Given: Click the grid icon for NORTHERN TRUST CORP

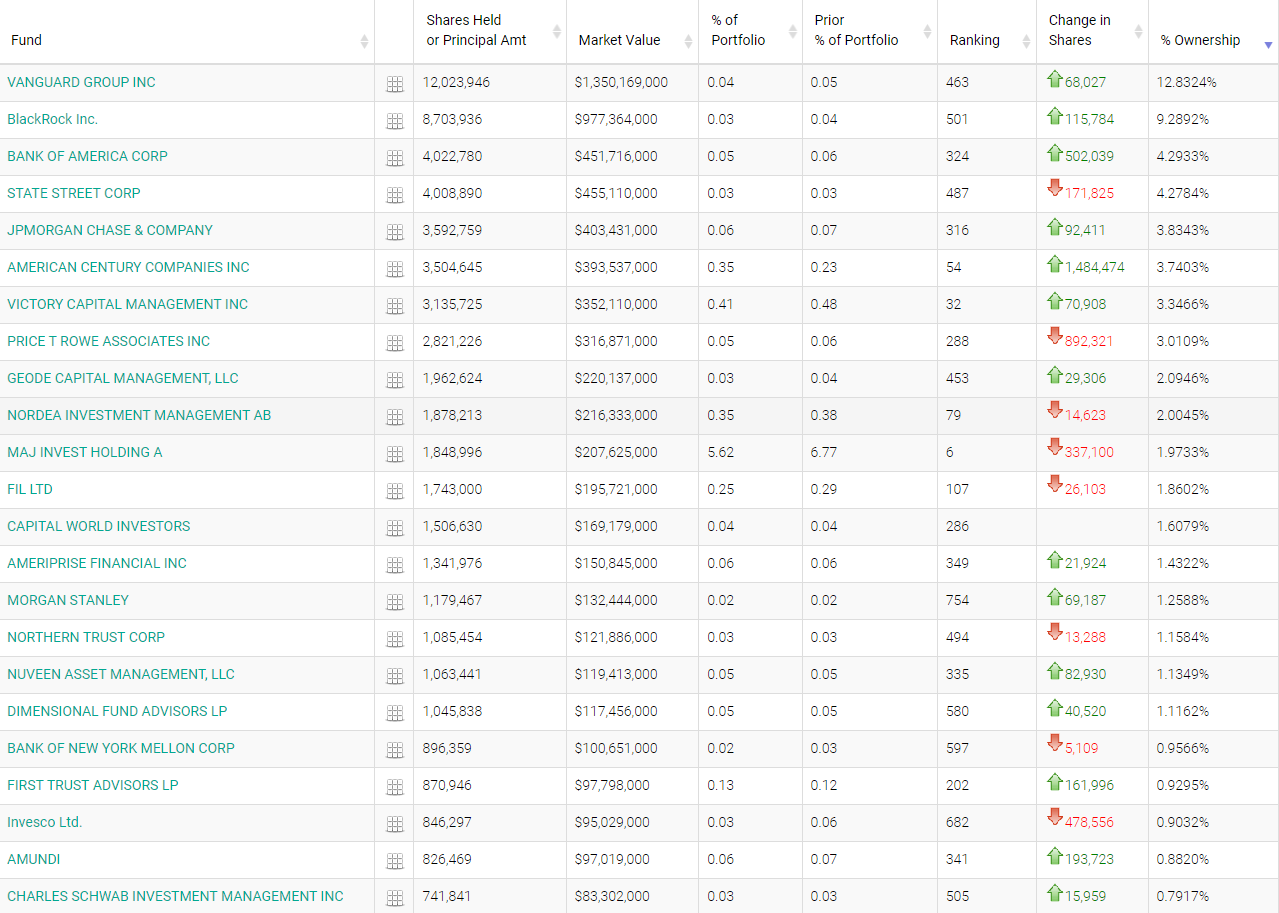Looking at the screenshot, I should pyautogui.click(x=395, y=639).
